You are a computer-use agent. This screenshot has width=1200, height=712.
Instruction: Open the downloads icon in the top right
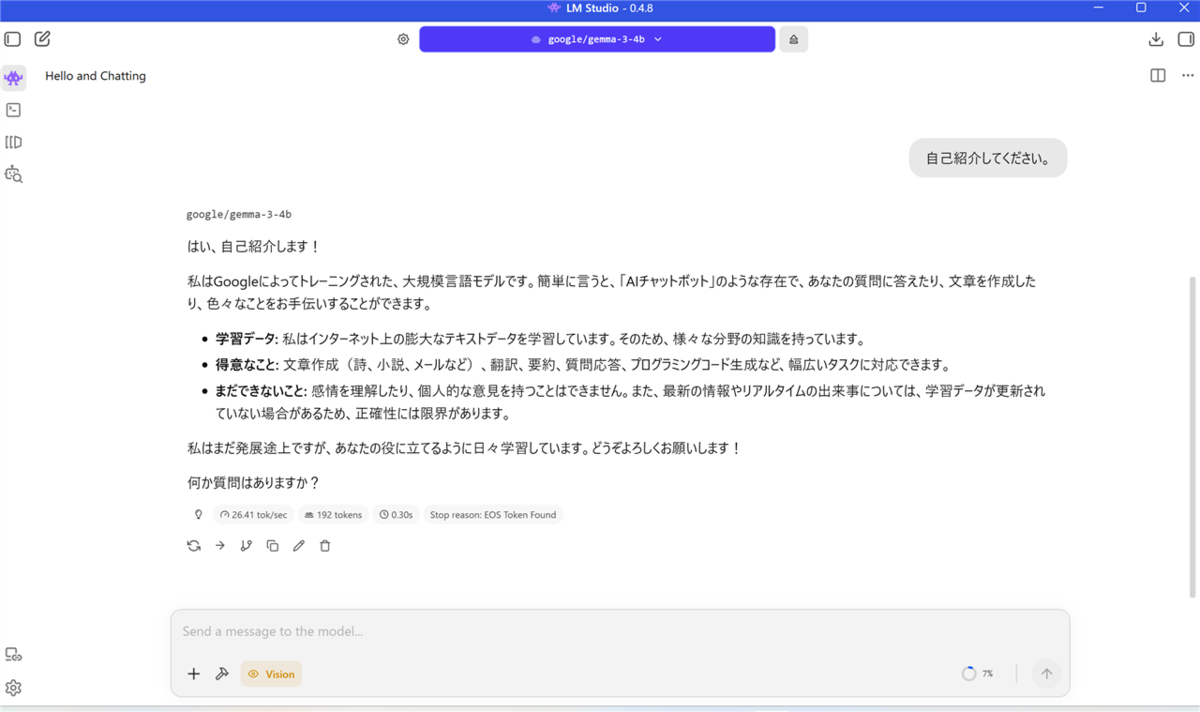click(x=1156, y=40)
